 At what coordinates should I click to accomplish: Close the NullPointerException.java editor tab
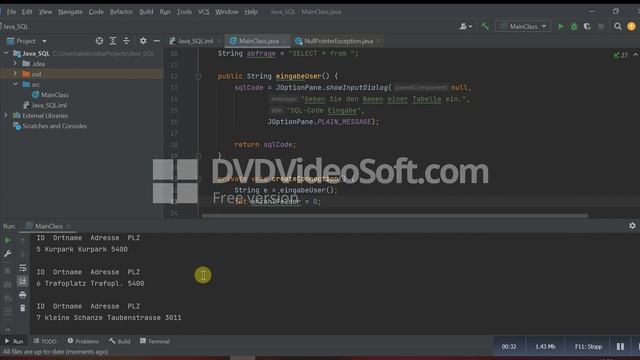click(x=378, y=41)
